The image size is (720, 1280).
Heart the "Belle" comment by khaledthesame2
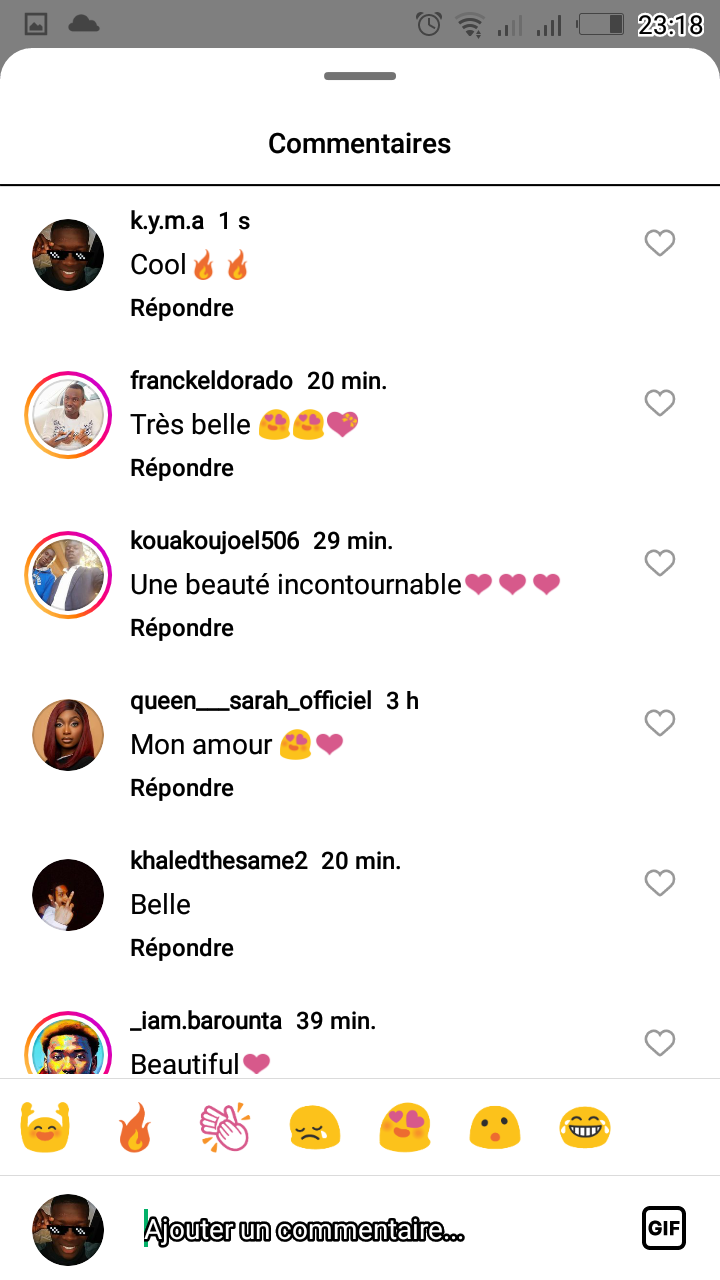coord(659,883)
